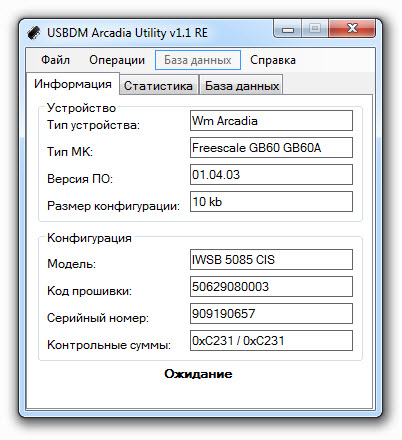This screenshot has height=440, width=402.
Task: Click the Тип МК field with Freescale GB60
Action: coord(271,147)
